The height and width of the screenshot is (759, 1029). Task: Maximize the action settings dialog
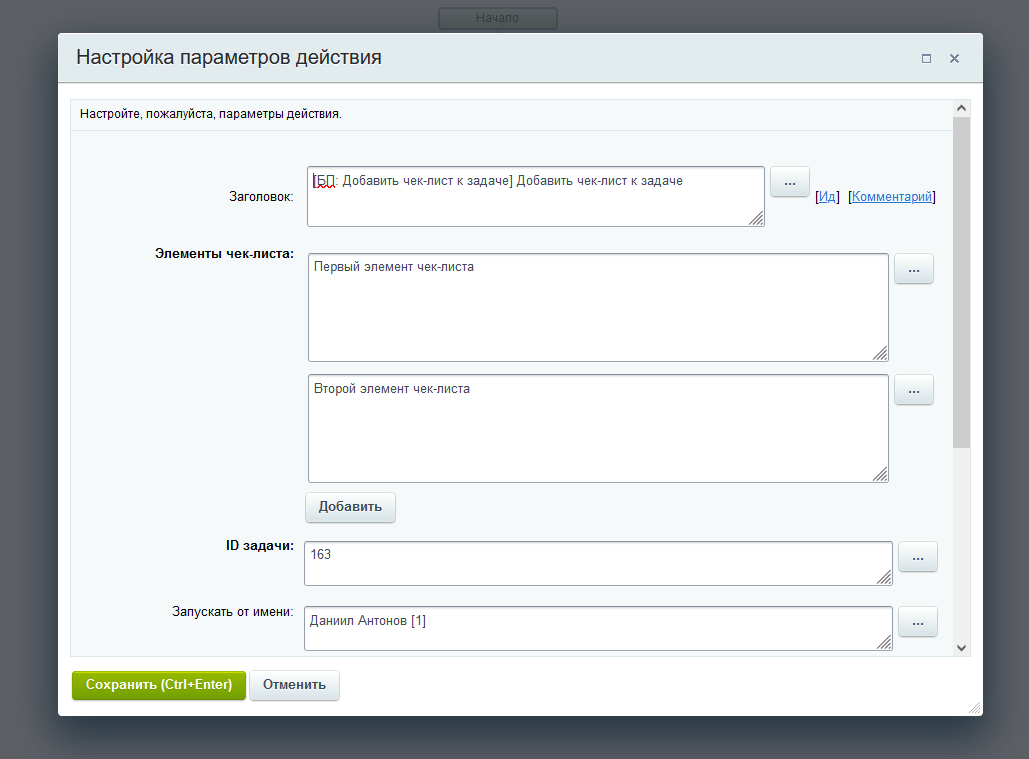pyautogui.click(x=927, y=59)
